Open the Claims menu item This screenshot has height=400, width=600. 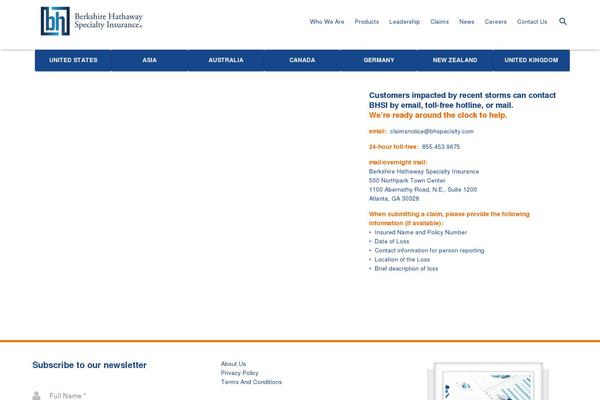pos(439,22)
